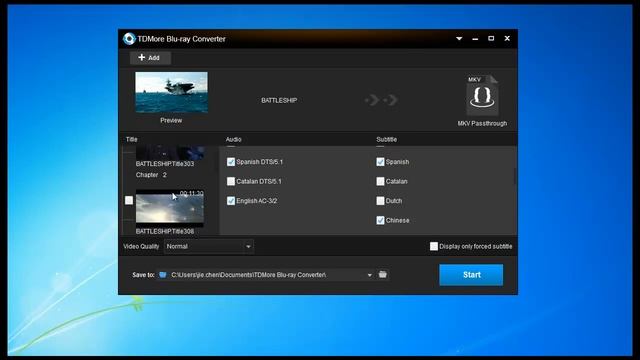Click the MKV Passthrough label
Viewport: 640px width, 360px height.
482,123
